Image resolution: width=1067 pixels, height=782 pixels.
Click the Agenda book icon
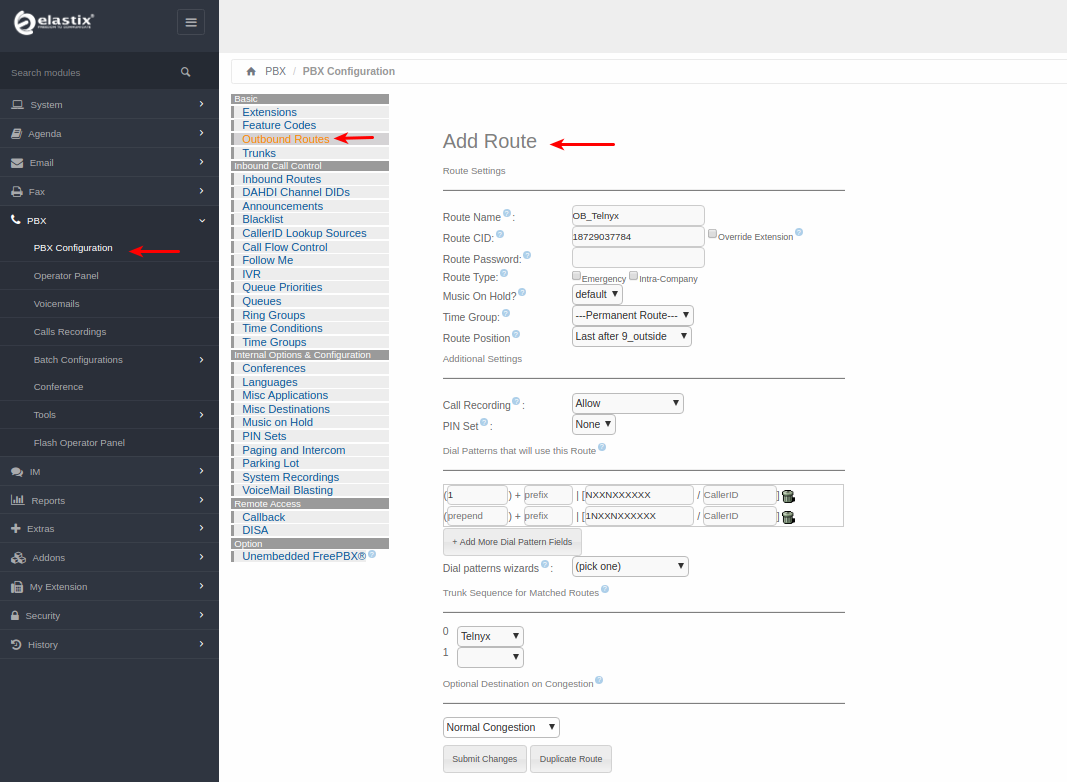16,134
